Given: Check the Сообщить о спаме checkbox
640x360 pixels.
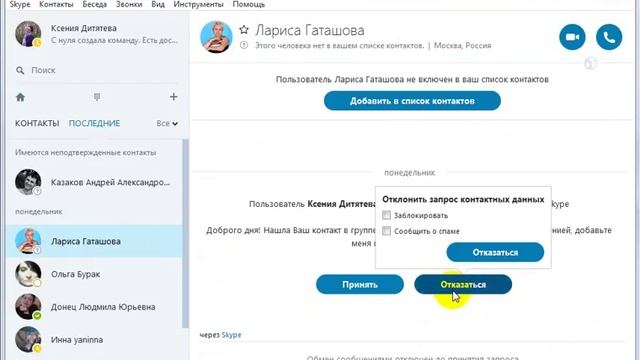Looking at the screenshot, I should point(386,231).
